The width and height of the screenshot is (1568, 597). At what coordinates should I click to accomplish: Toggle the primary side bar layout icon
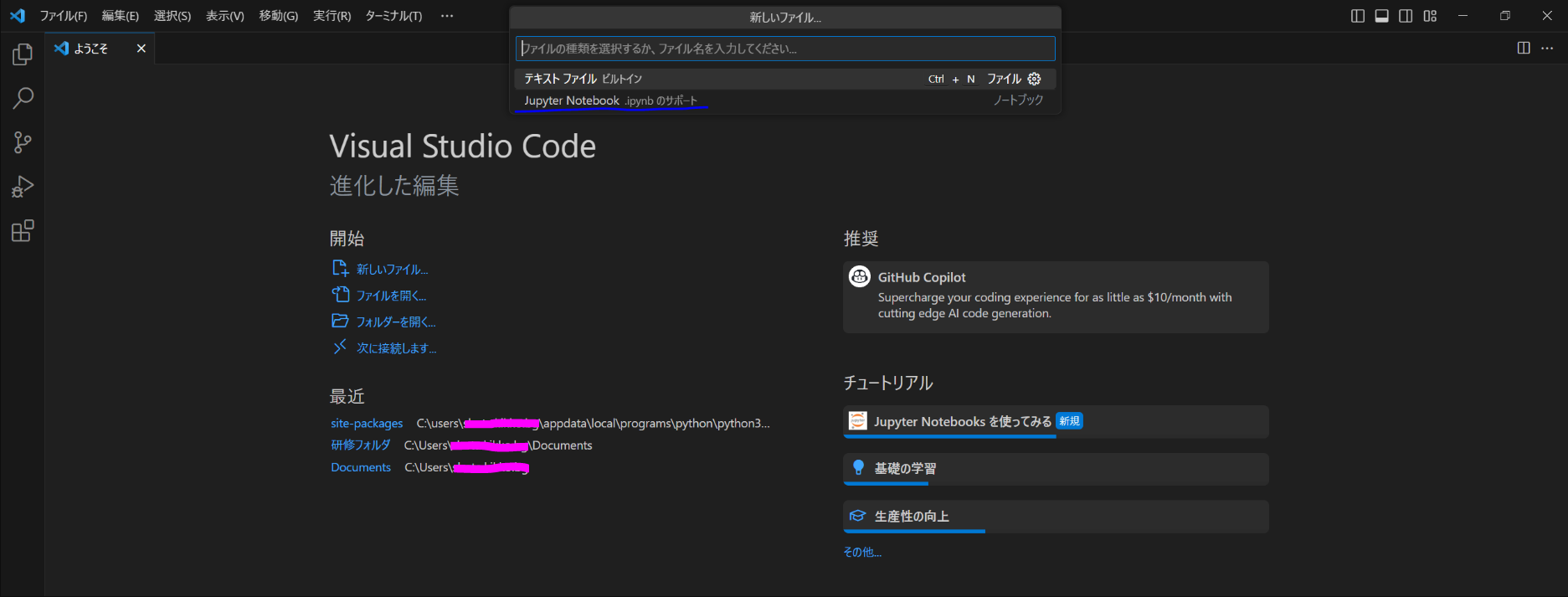[1358, 16]
